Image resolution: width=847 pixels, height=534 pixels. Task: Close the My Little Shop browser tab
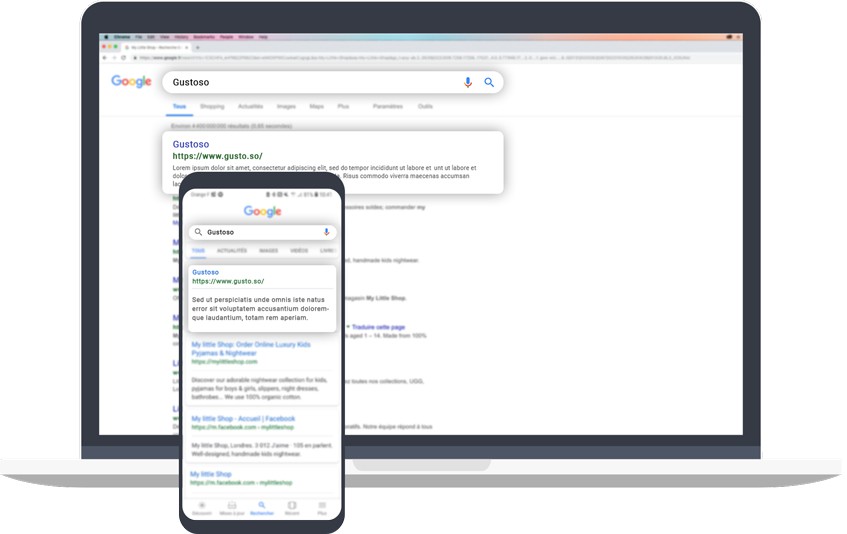(x=186, y=48)
